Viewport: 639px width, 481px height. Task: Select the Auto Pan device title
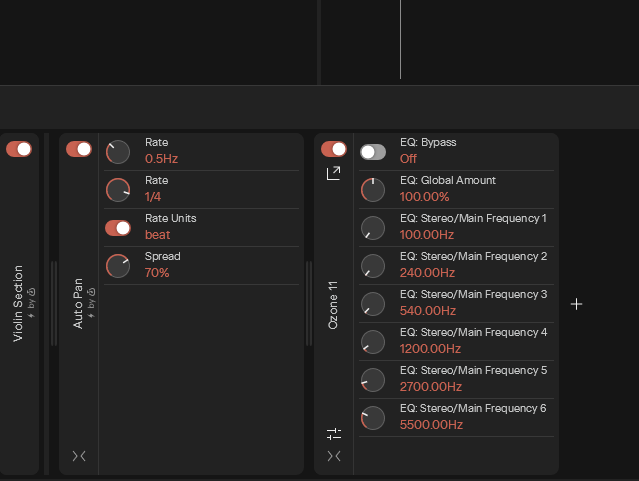(x=77, y=303)
